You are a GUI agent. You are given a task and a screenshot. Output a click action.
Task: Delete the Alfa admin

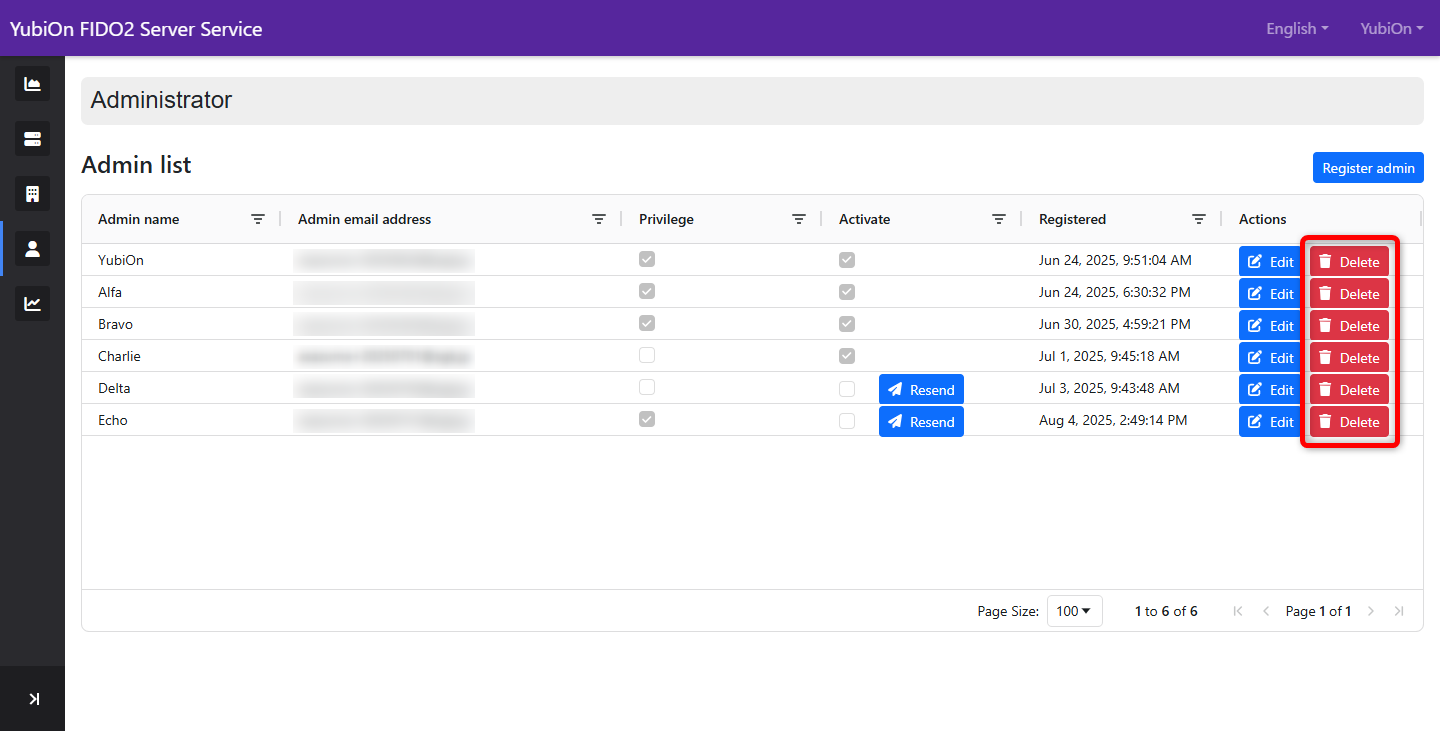click(x=1349, y=294)
